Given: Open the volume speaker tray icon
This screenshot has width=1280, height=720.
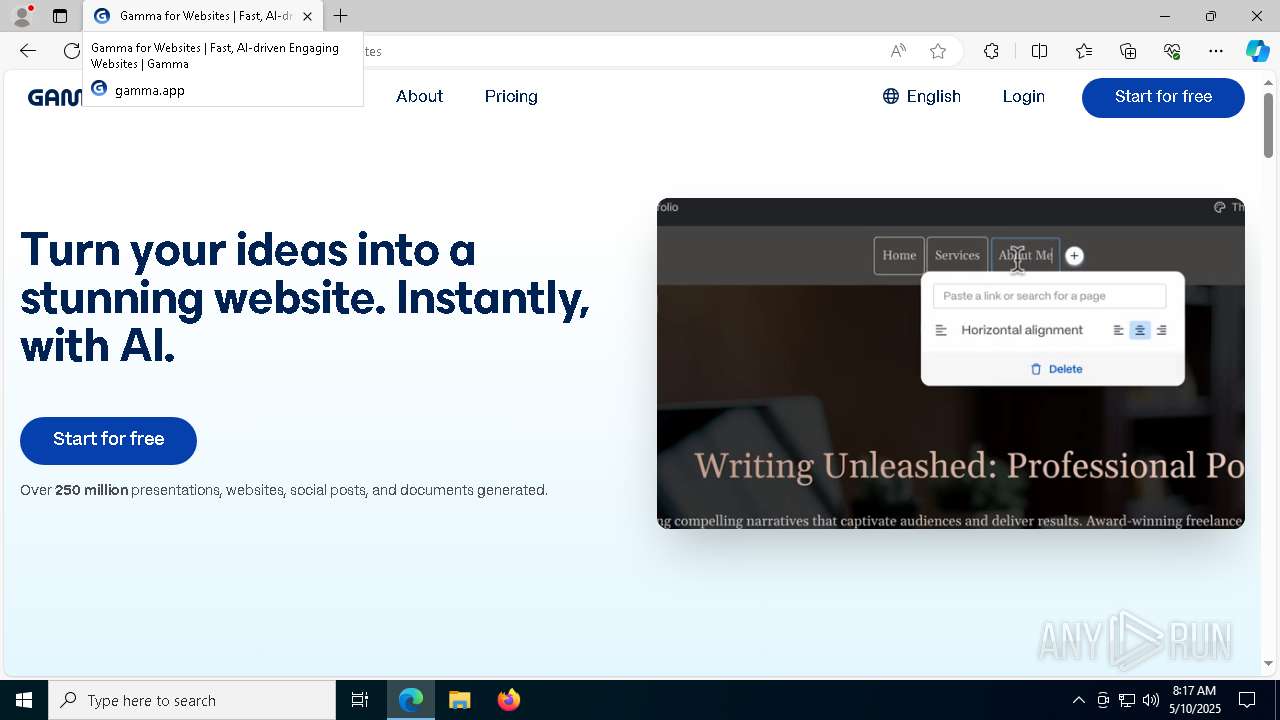Looking at the screenshot, I should (x=1151, y=700).
